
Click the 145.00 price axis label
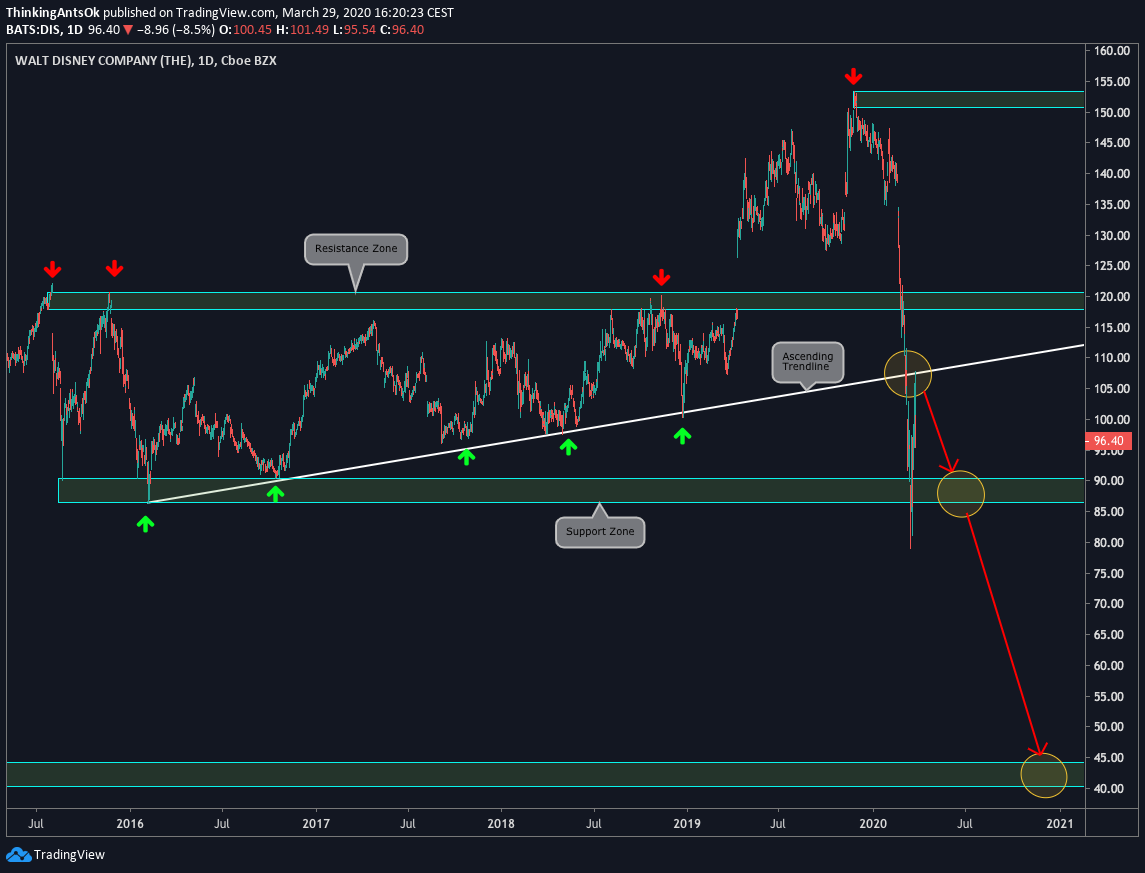(1112, 143)
